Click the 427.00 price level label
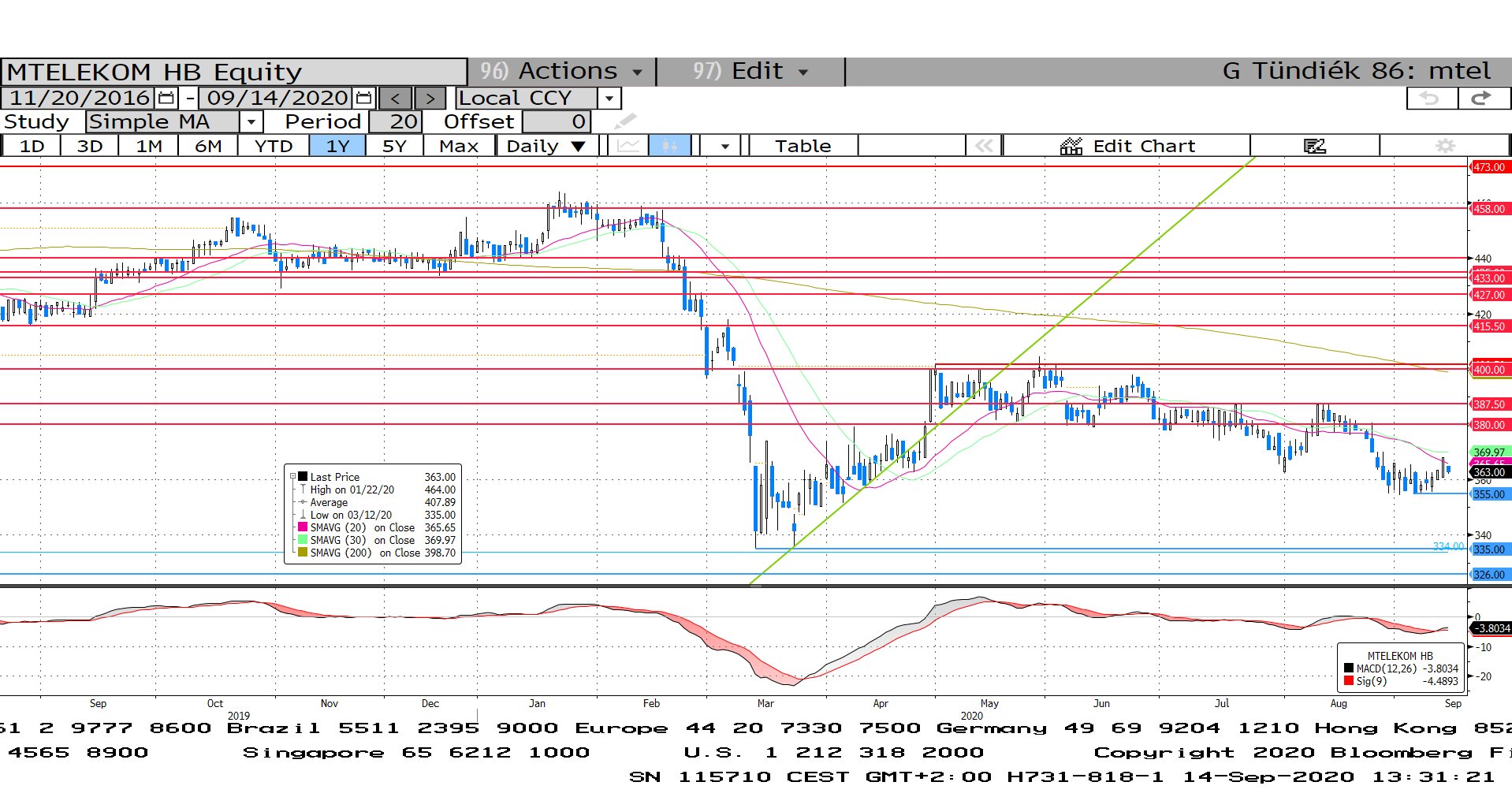The image size is (1512, 808). point(1490,295)
